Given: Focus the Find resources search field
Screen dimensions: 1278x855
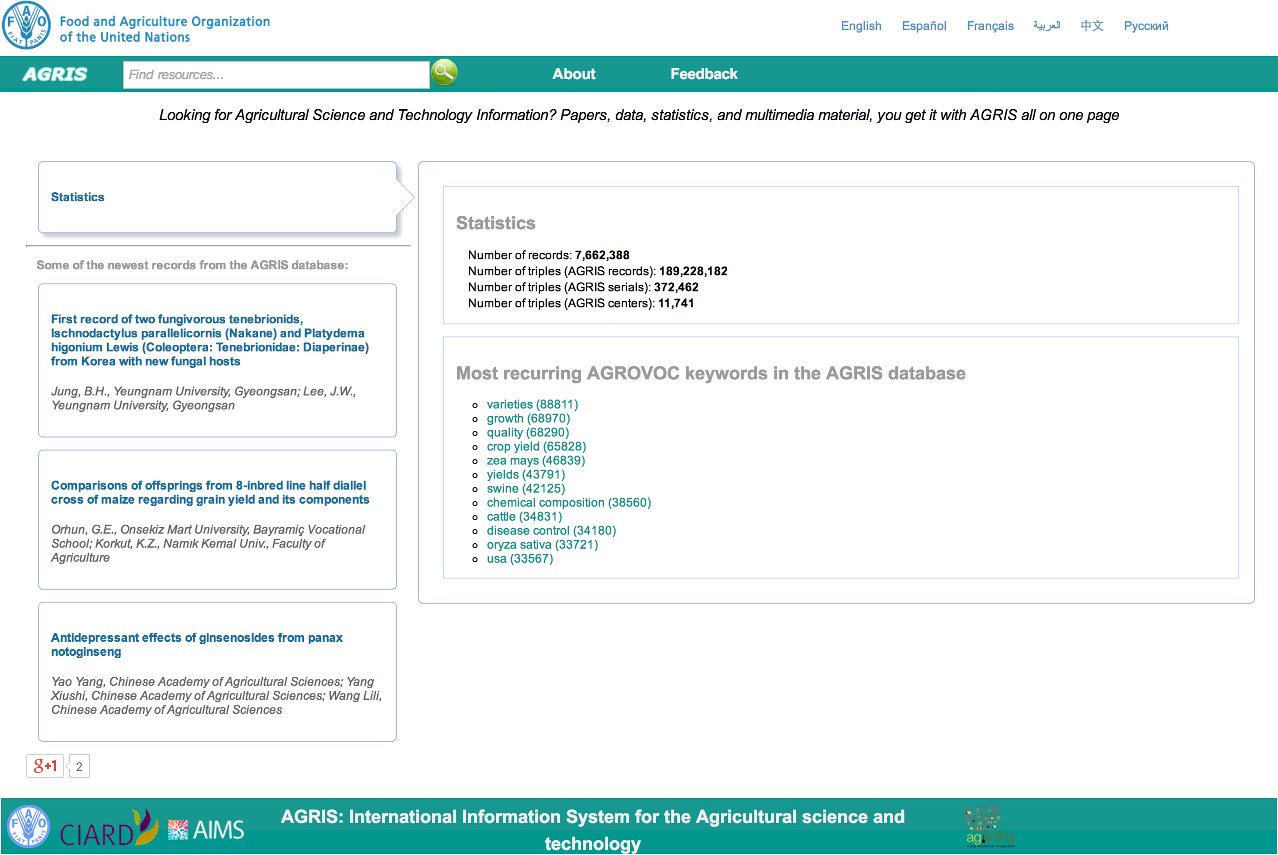Looking at the screenshot, I should [276, 75].
